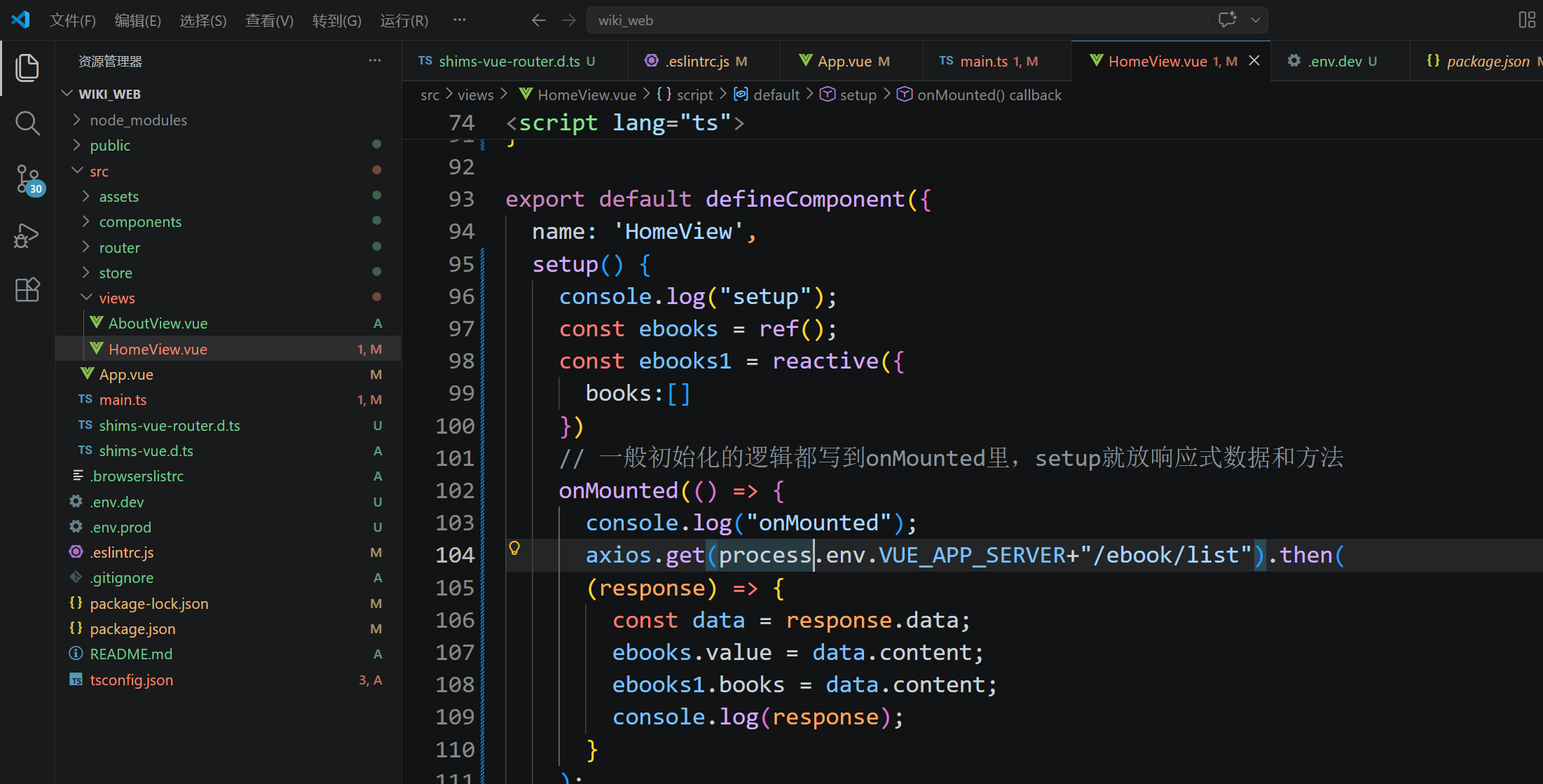The image size is (1543, 784).
Task: Click the lightbulb code action on line 104
Action: coord(514,548)
